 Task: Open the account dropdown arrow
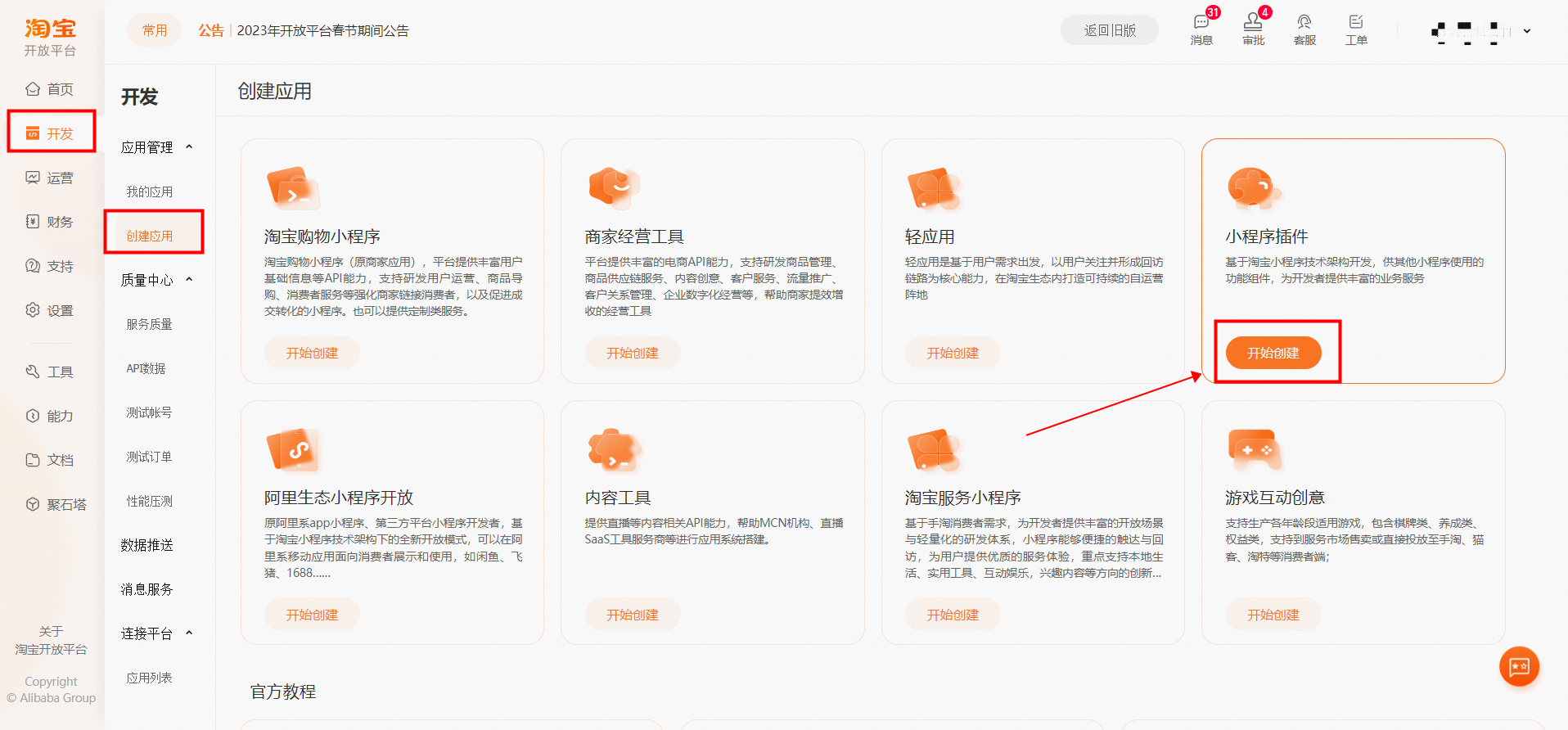[1526, 31]
